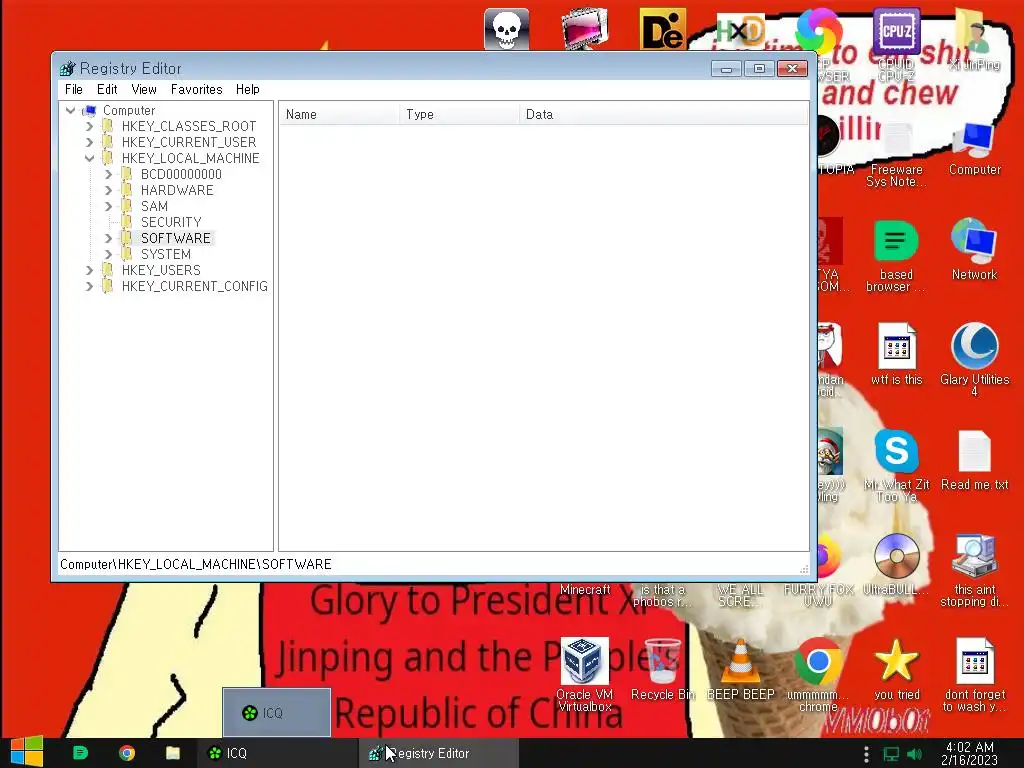Expand the BCD00000000 key arrow
This screenshot has width=1024, height=768.
tap(108, 174)
